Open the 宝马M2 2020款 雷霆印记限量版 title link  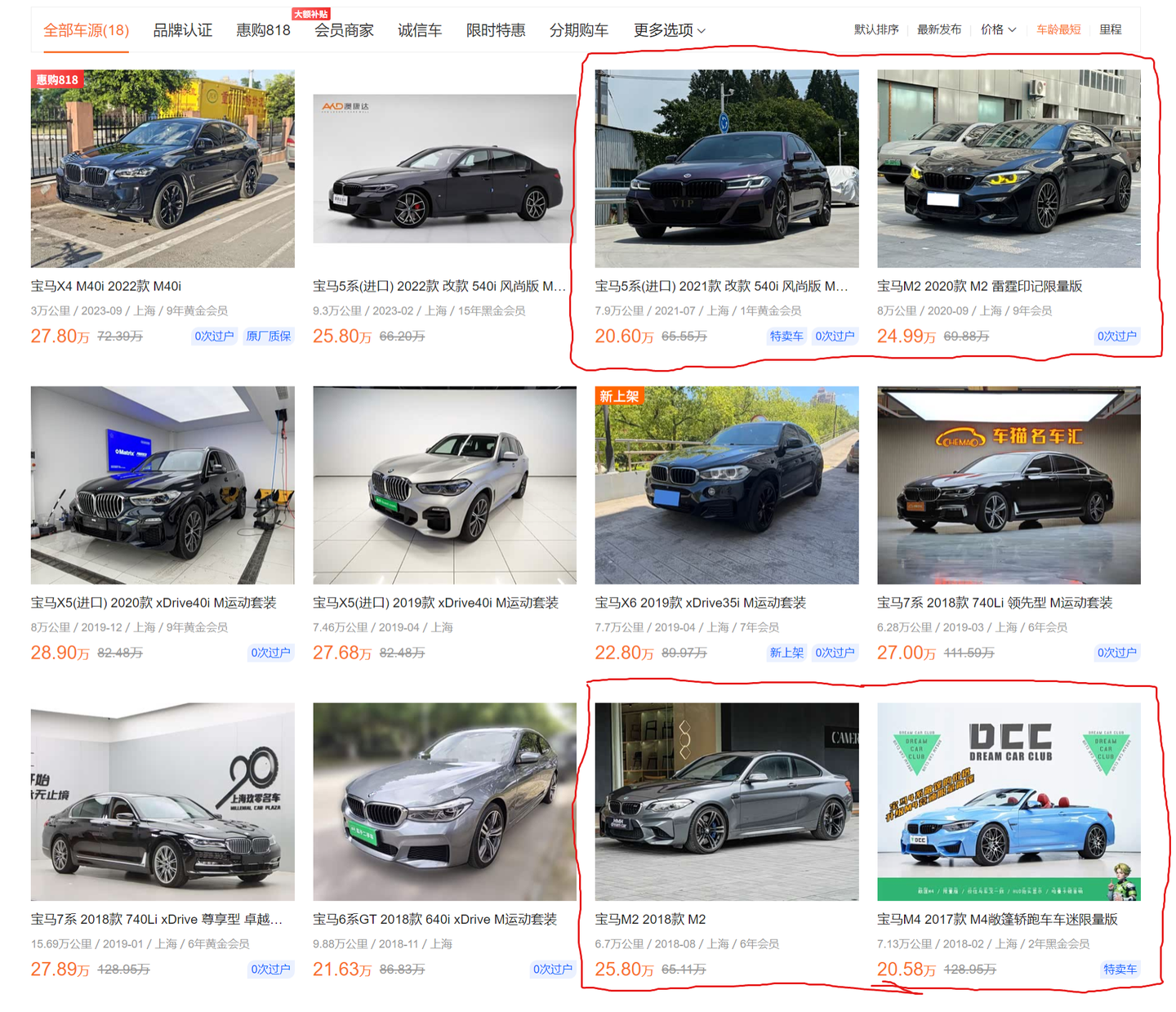tap(980, 286)
